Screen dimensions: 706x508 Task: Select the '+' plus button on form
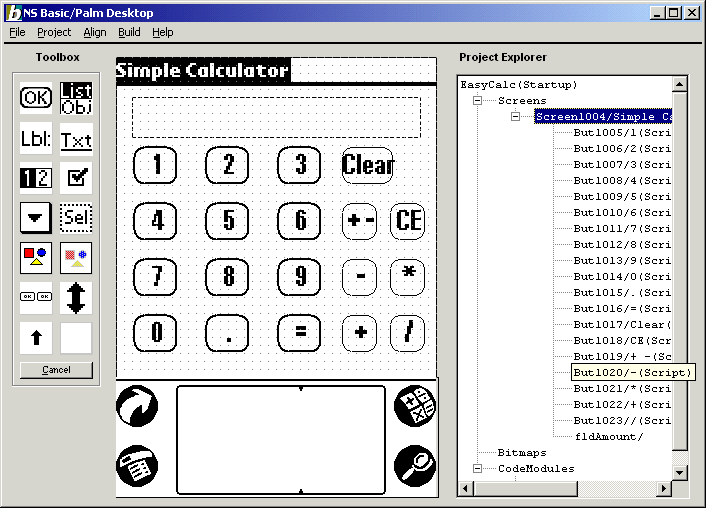(x=359, y=333)
